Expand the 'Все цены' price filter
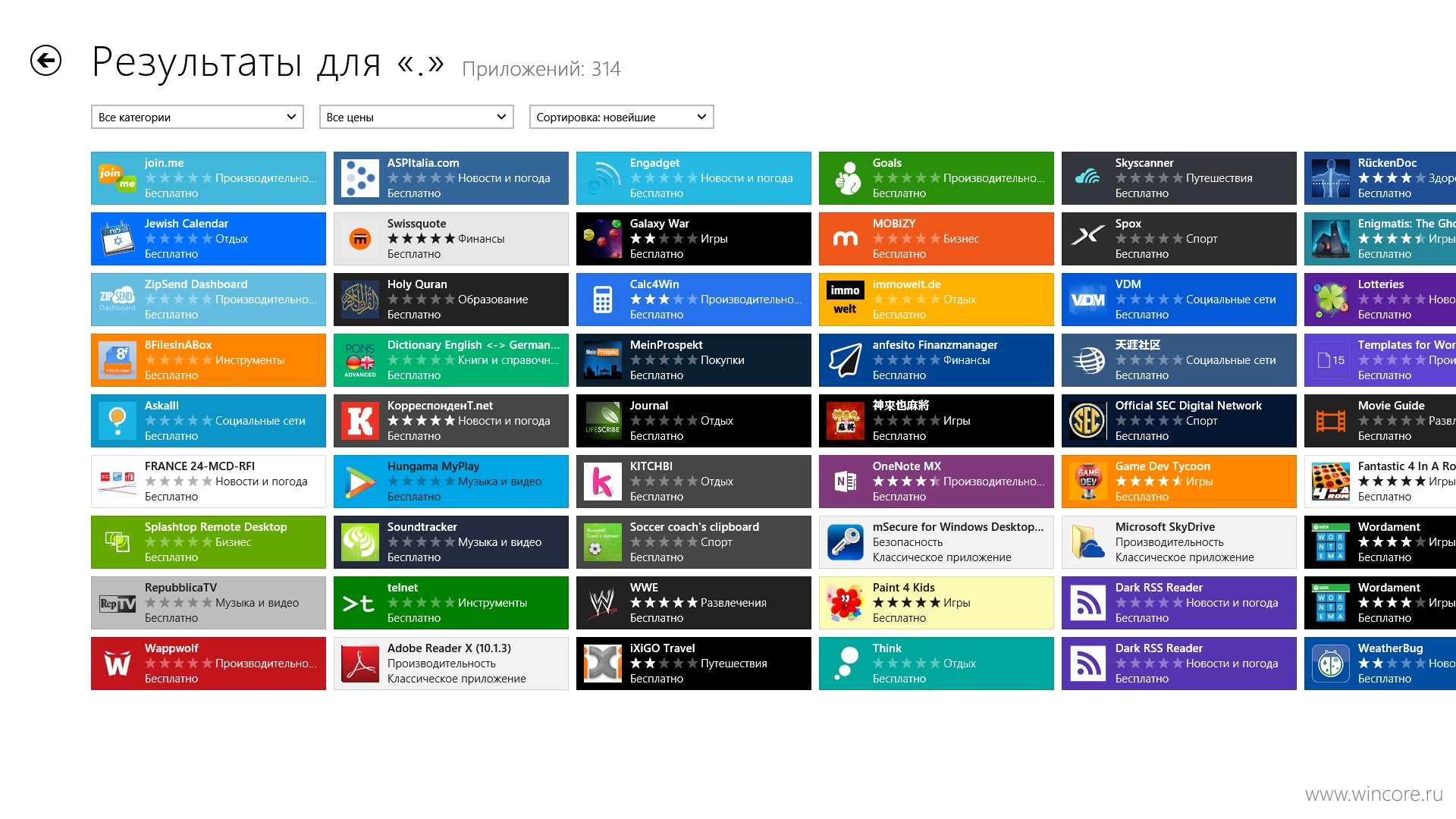Viewport: 1456px width, 819px height. 416,117
